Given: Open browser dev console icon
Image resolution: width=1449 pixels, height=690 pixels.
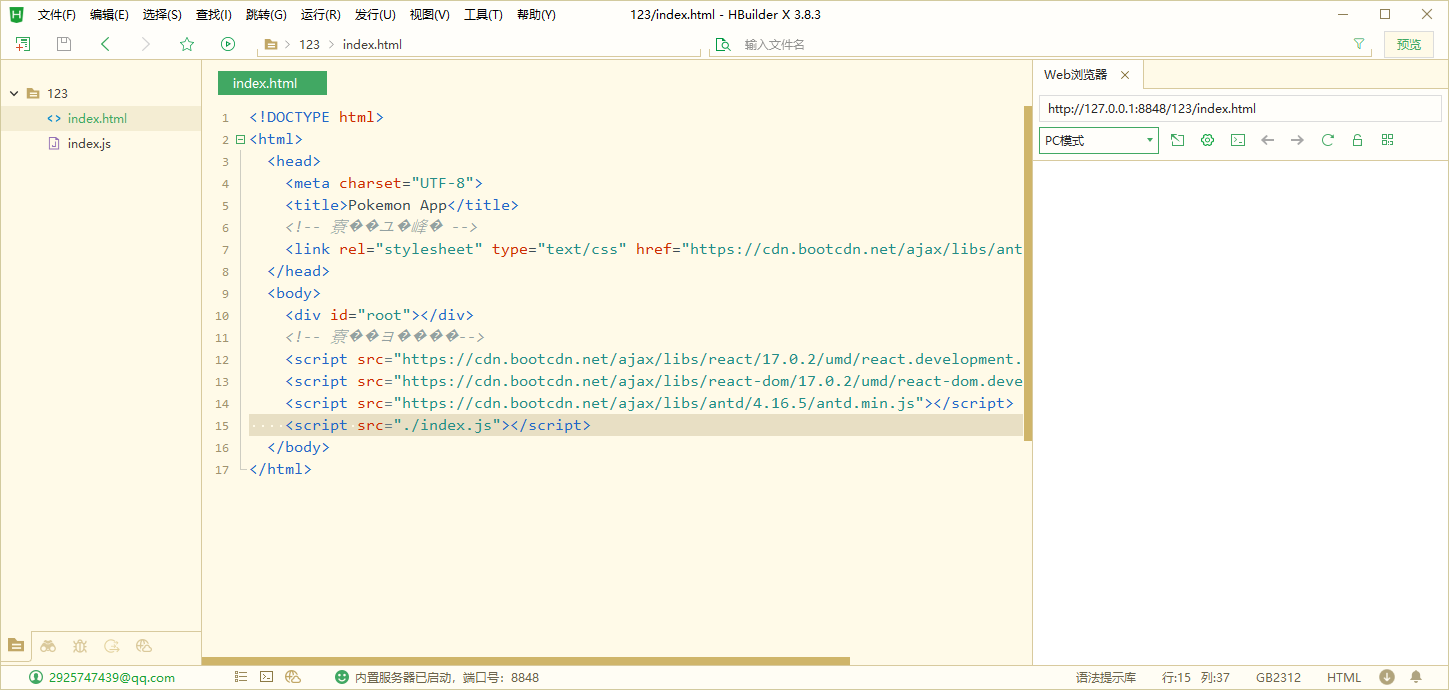Looking at the screenshot, I should click(x=1237, y=140).
